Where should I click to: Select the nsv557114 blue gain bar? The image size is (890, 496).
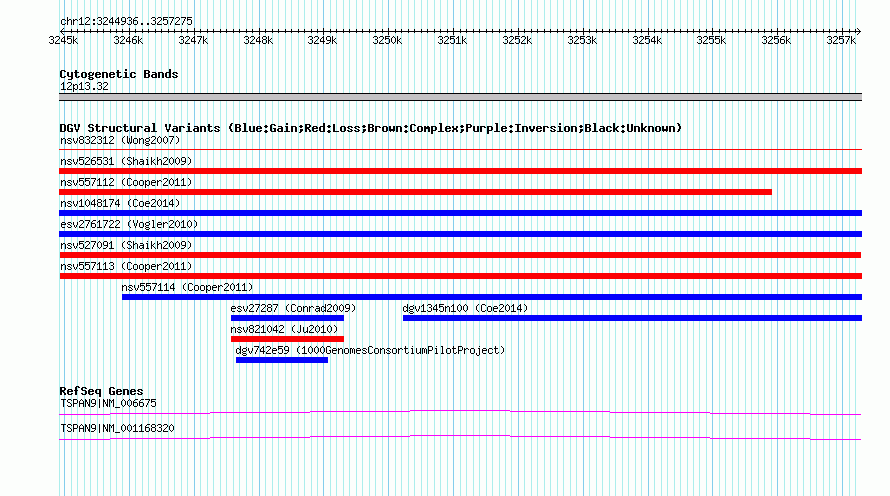click(492, 297)
